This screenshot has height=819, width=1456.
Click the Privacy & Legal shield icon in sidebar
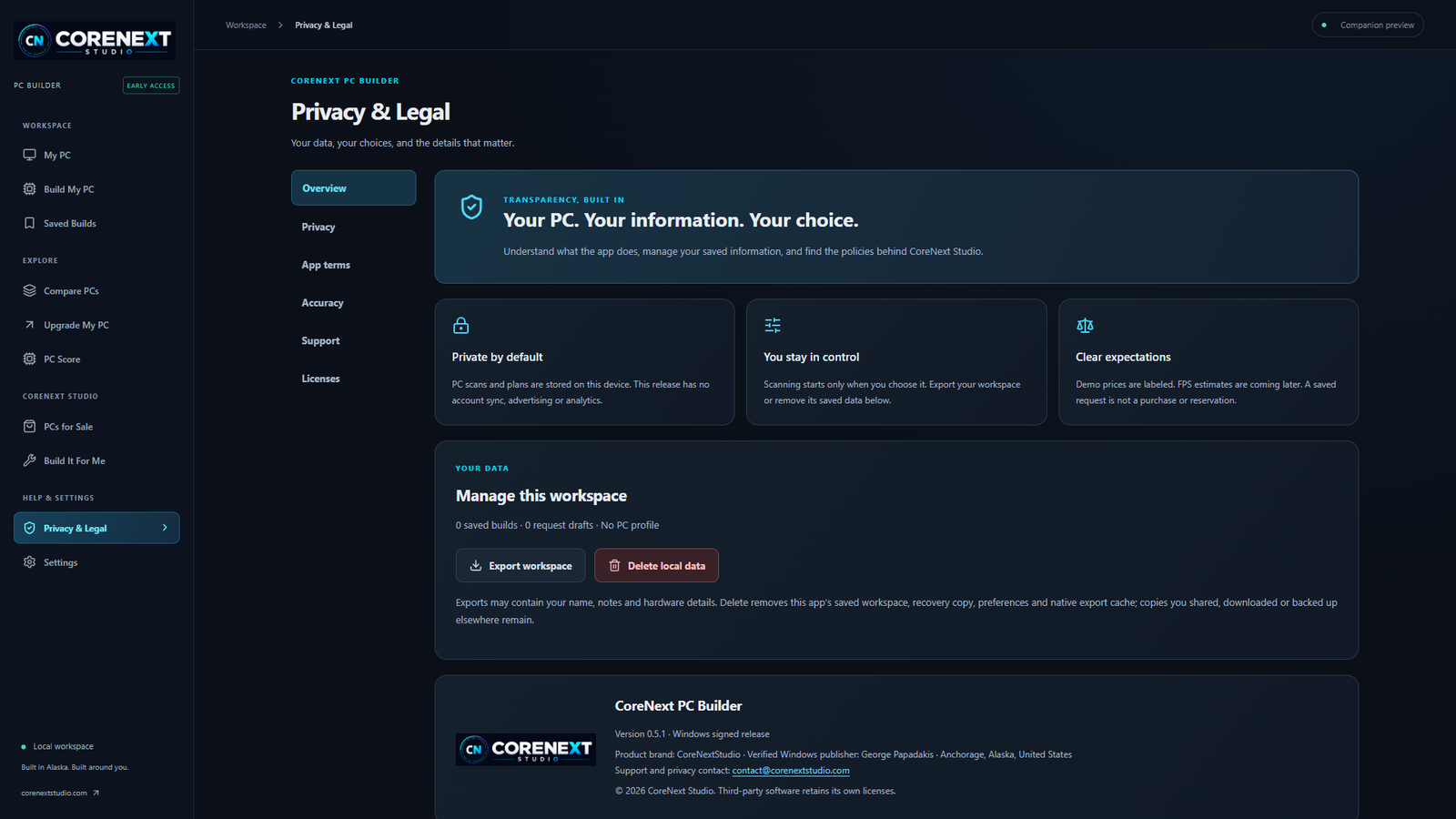[x=29, y=528]
